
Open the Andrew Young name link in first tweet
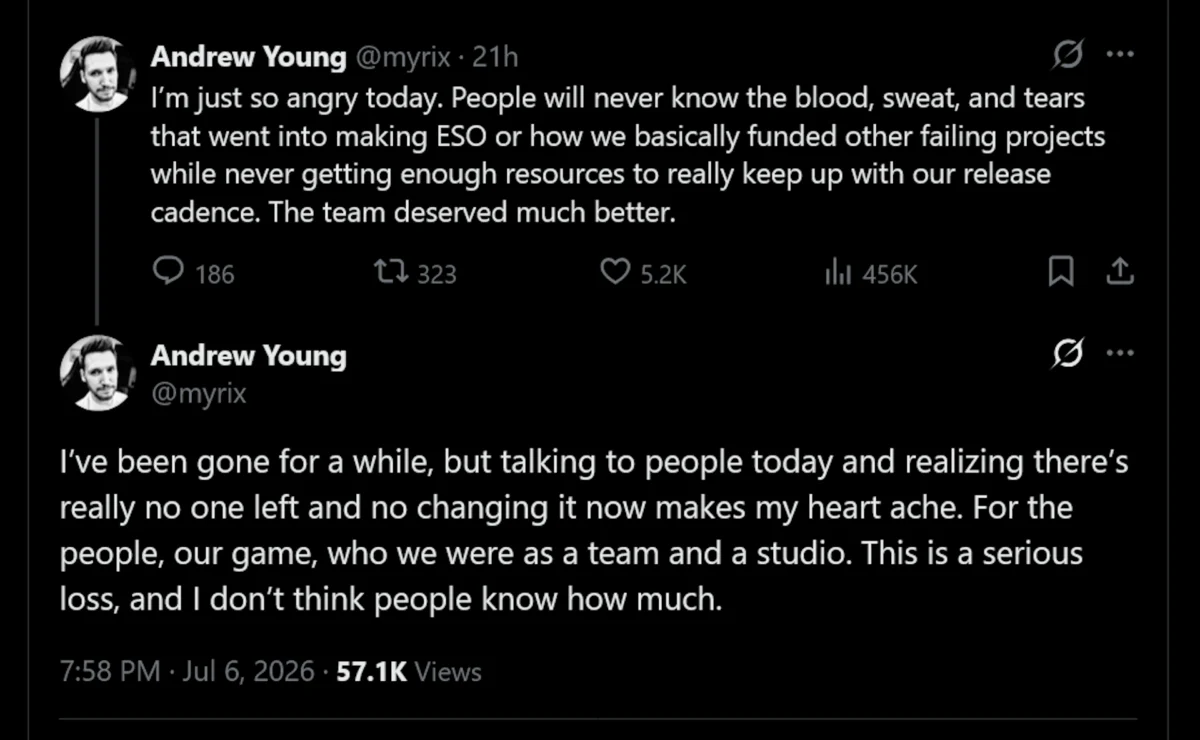(247, 58)
